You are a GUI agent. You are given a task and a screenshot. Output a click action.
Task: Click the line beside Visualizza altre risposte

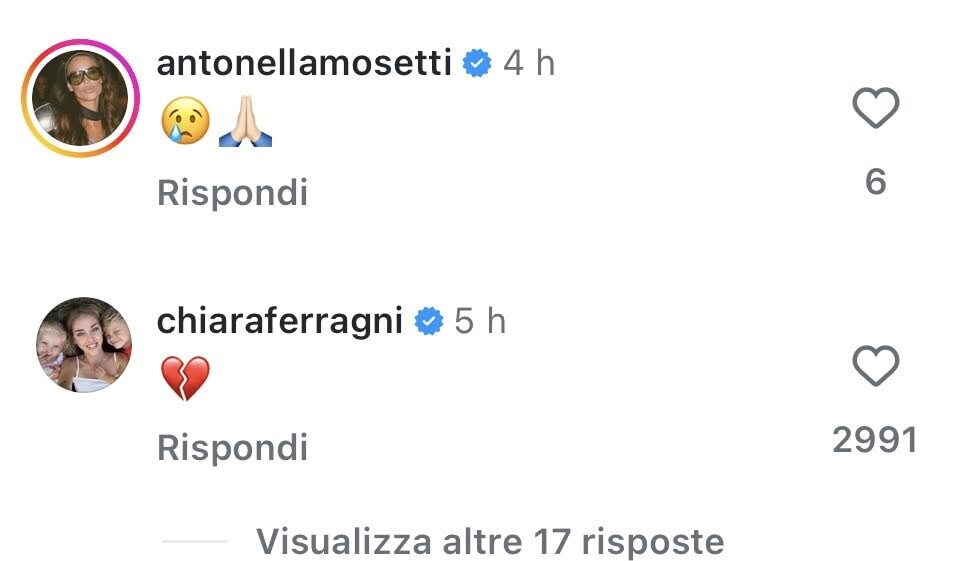(x=194, y=542)
